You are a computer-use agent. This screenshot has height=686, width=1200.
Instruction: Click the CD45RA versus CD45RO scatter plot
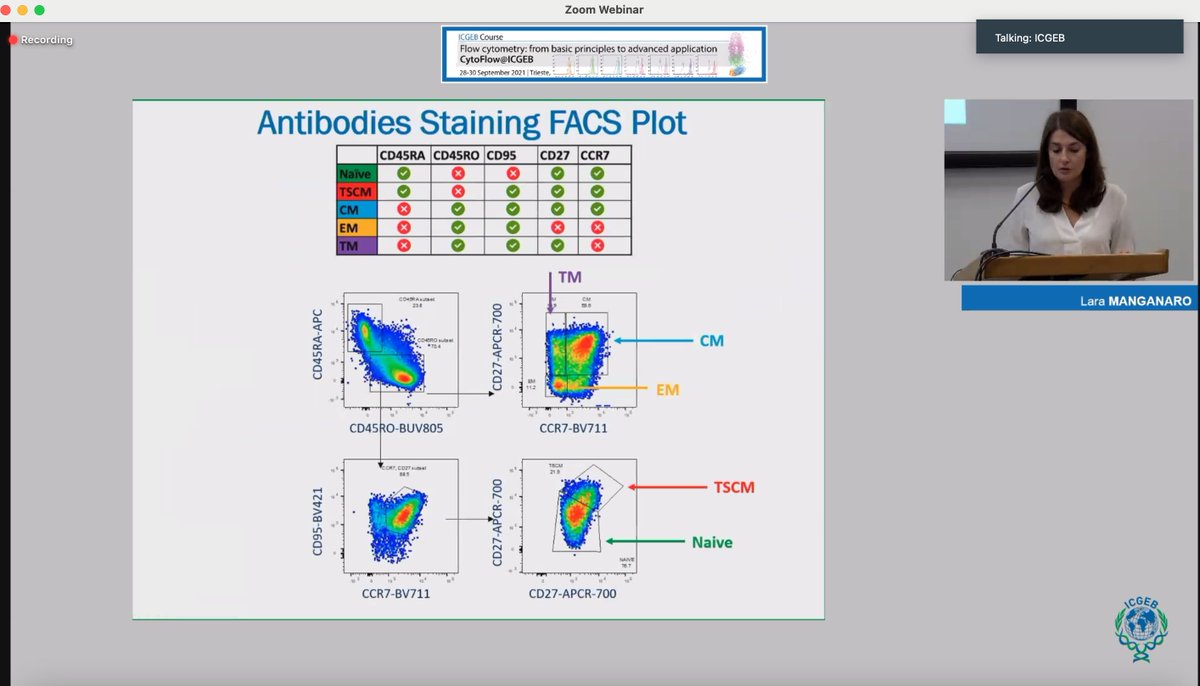tap(401, 350)
